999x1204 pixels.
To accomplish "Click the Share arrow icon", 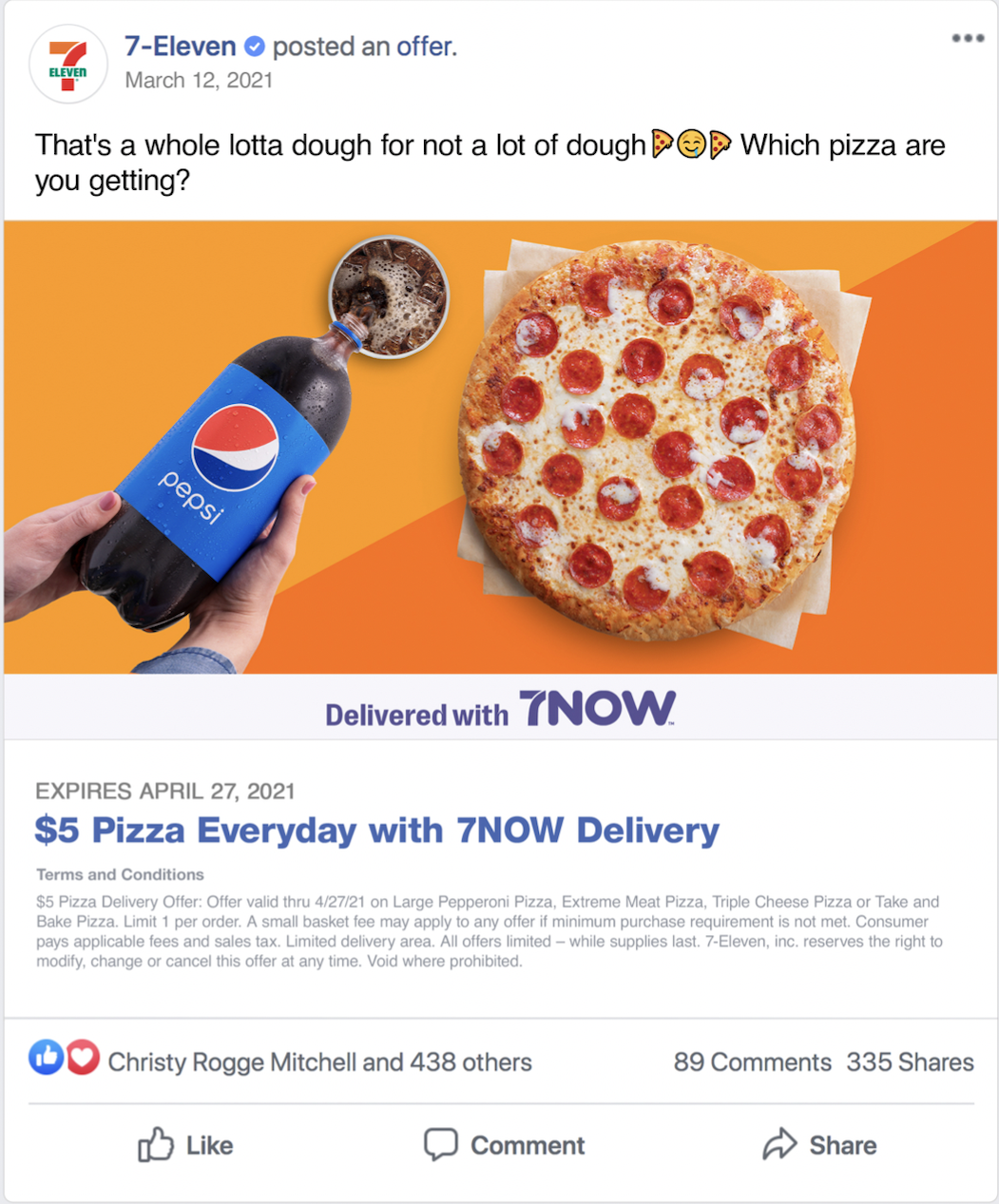I will [779, 1144].
